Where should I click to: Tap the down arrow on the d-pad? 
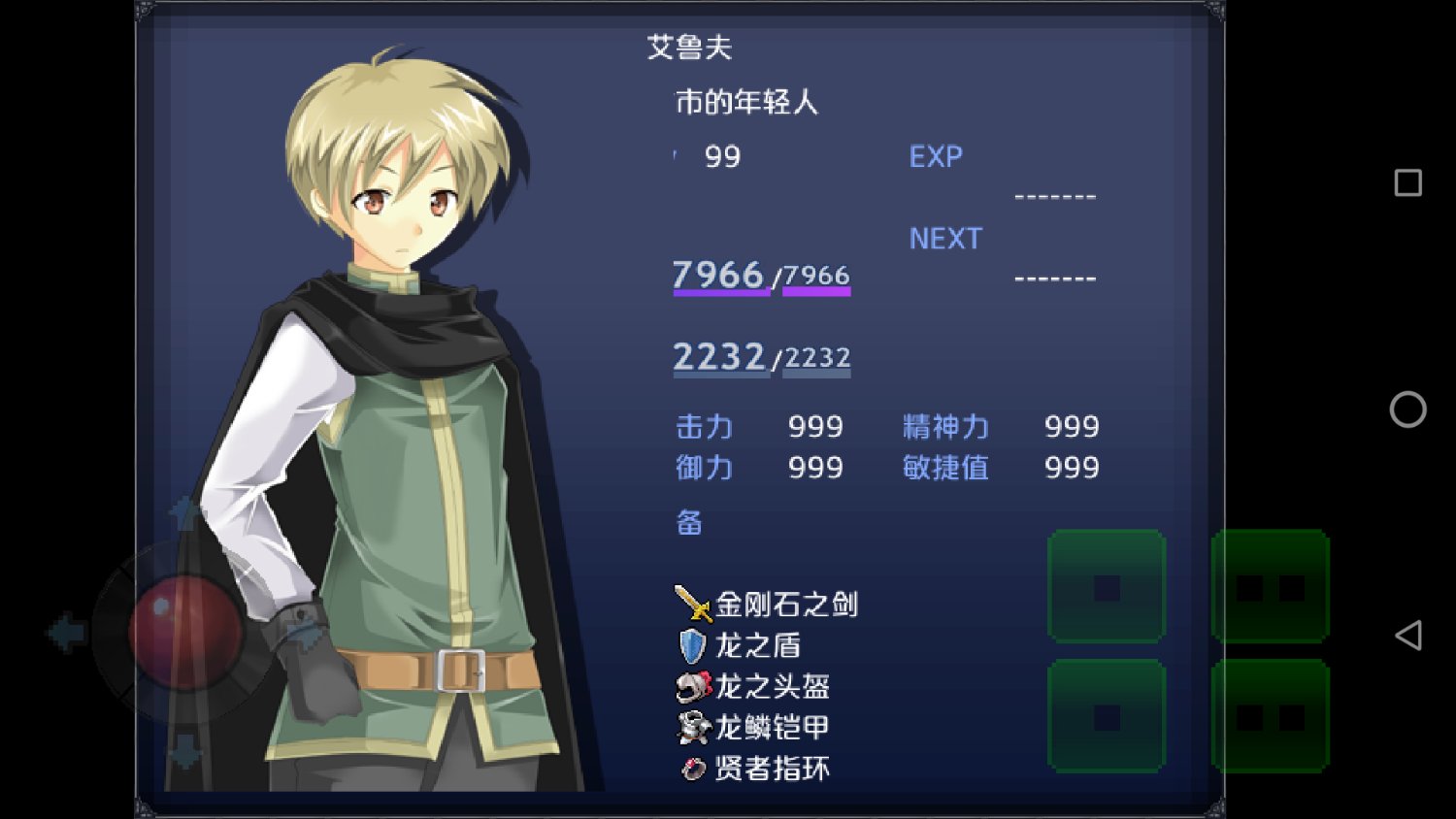[x=184, y=751]
